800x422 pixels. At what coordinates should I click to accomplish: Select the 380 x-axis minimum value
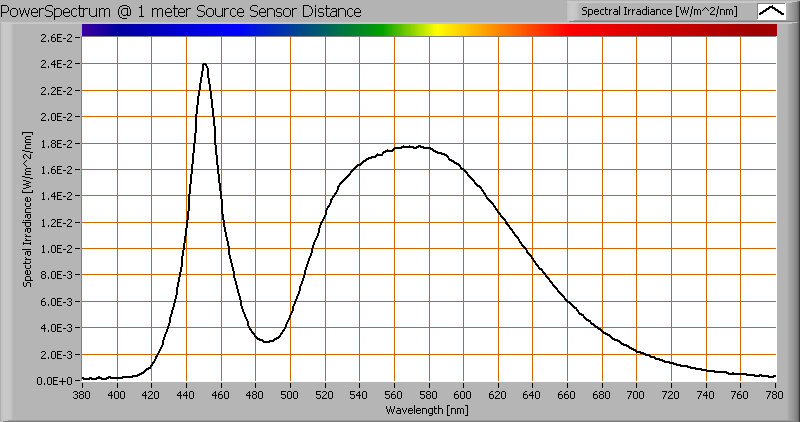point(82,395)
